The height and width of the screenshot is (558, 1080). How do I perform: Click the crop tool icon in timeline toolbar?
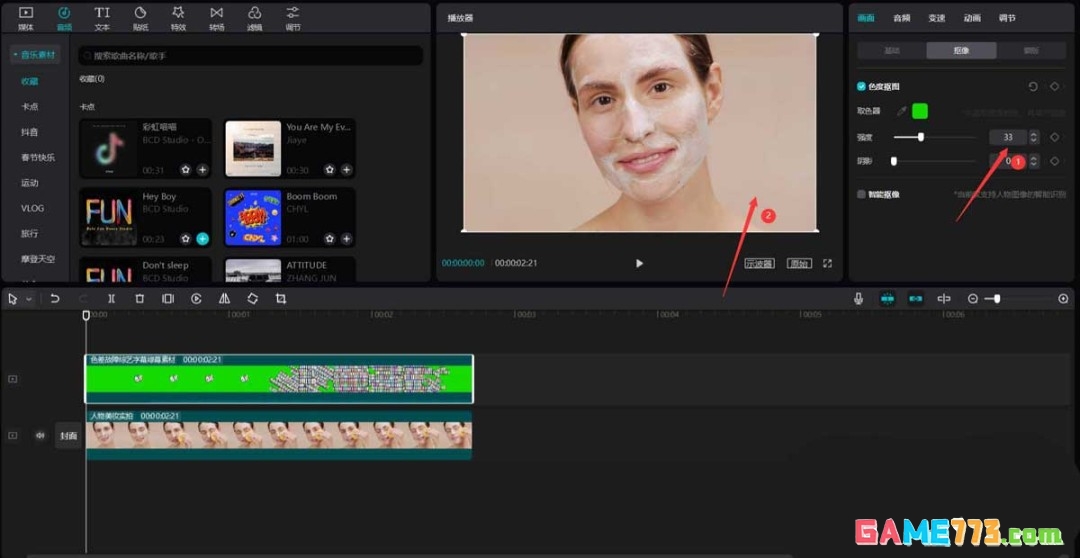281,299
